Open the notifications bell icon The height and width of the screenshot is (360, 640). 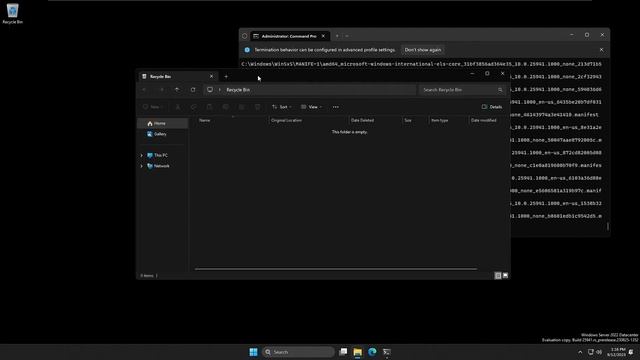(631, 352)
